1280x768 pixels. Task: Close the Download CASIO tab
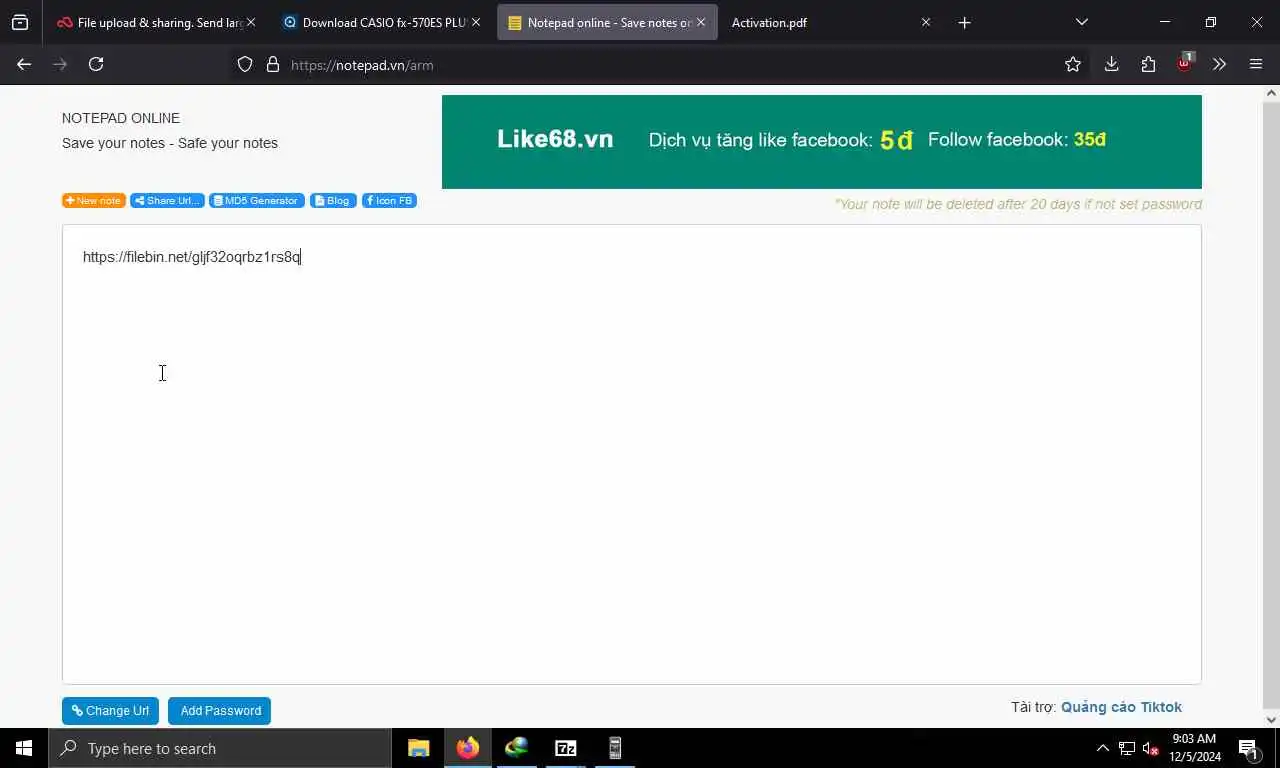tap(475, 22)
